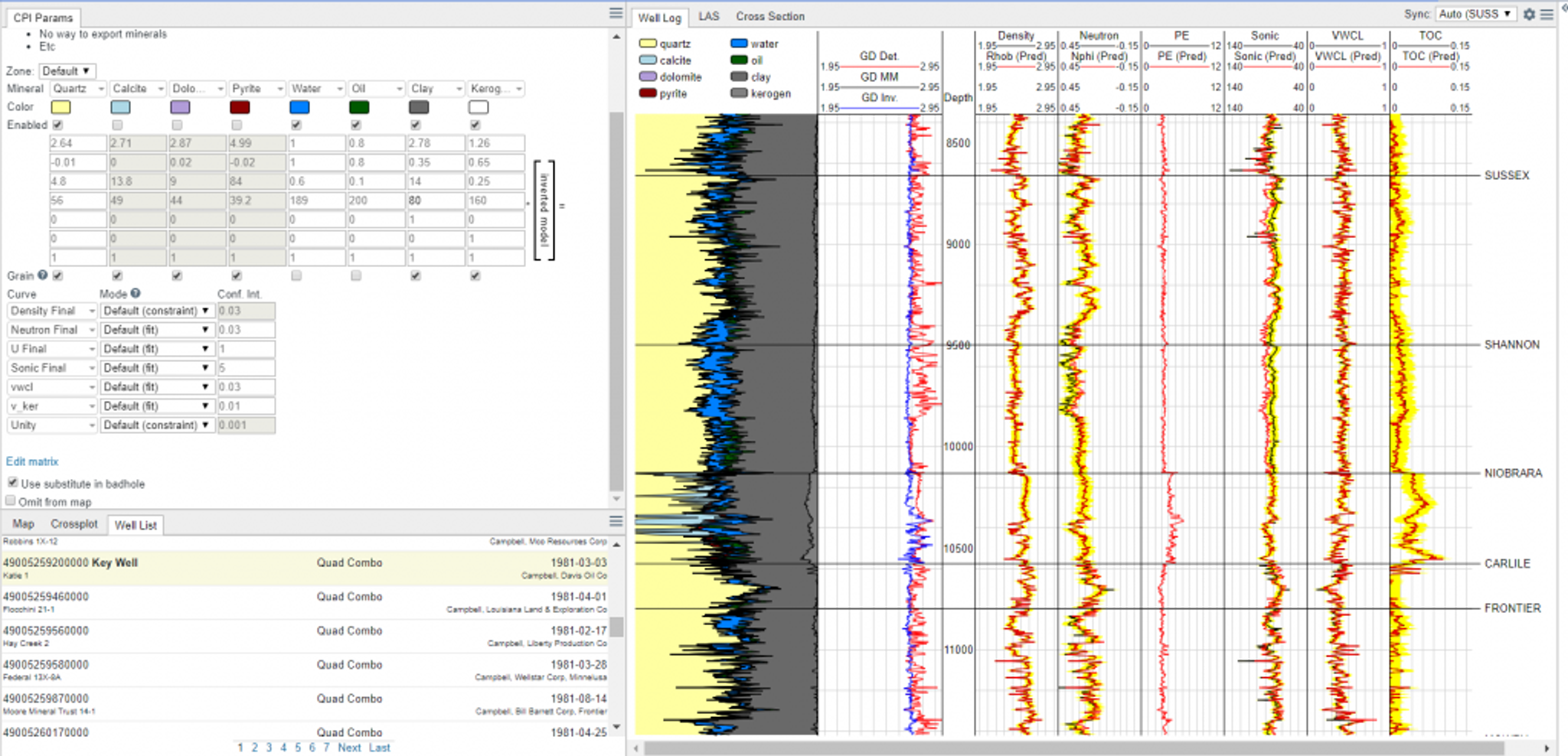Check the Omit from map option
The width and height of the screenshot is (1568, 756).
click(x=11, y=501)
